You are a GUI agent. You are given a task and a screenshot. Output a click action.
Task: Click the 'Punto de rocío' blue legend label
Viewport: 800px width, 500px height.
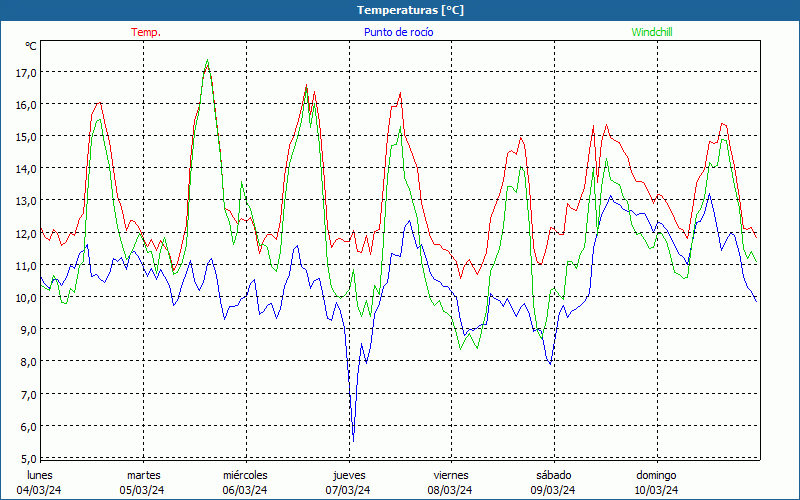398,32
